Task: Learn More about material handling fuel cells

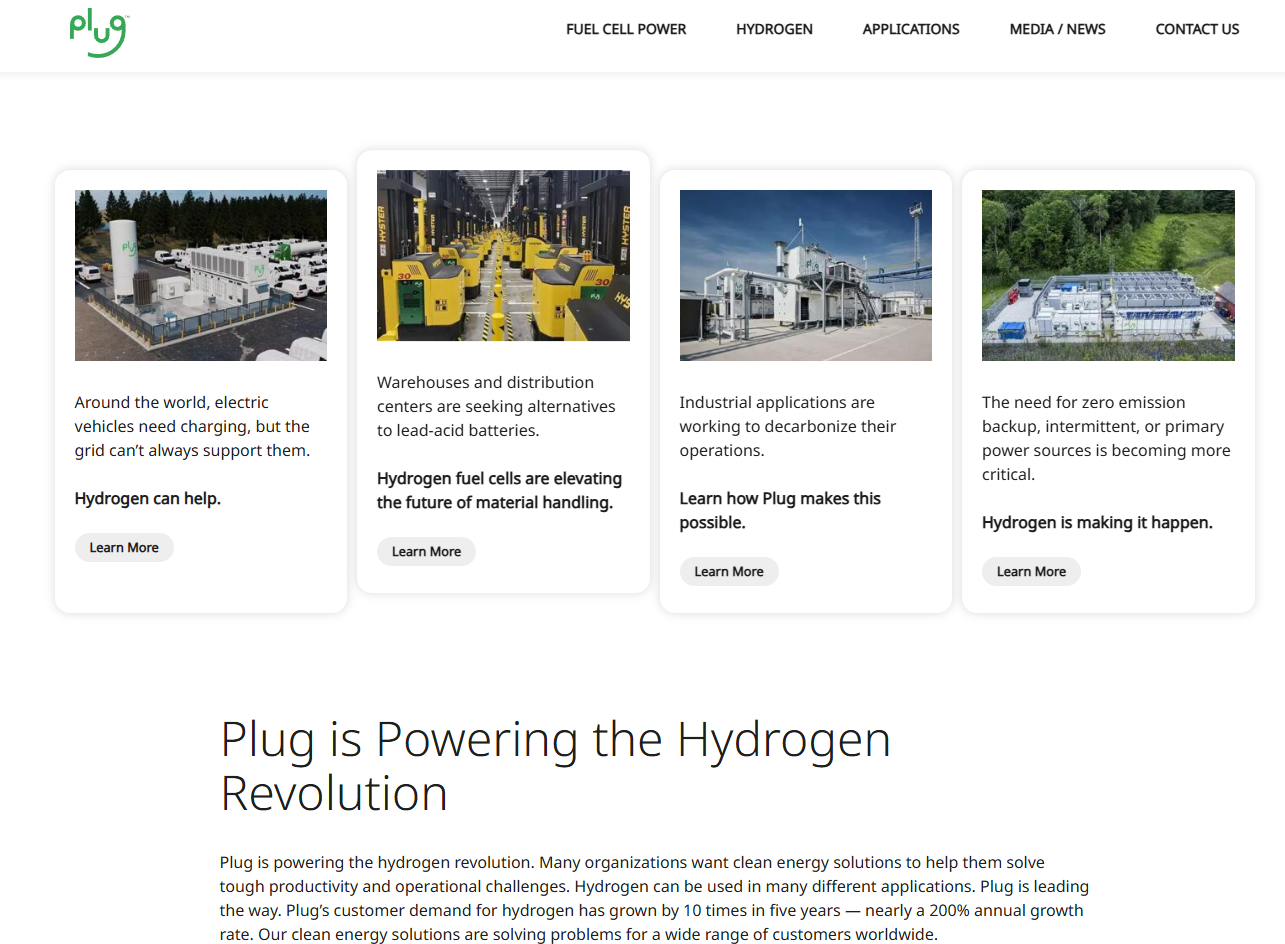Action: pos(426,551)
